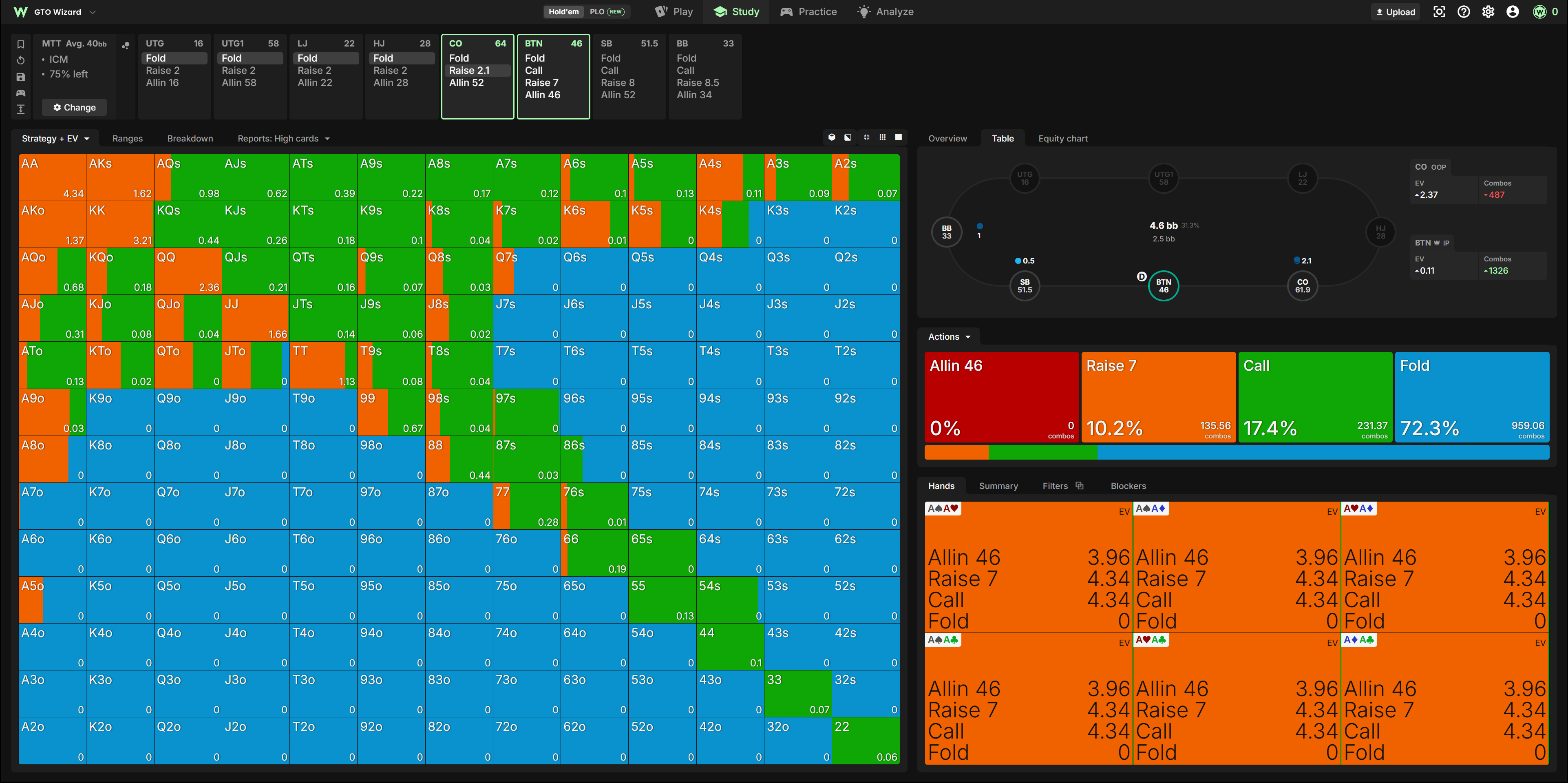This screenshot has width=1568, height=783.
Task: Open the Reports: High cards dropdown
Action: click(x=284, y=139)
